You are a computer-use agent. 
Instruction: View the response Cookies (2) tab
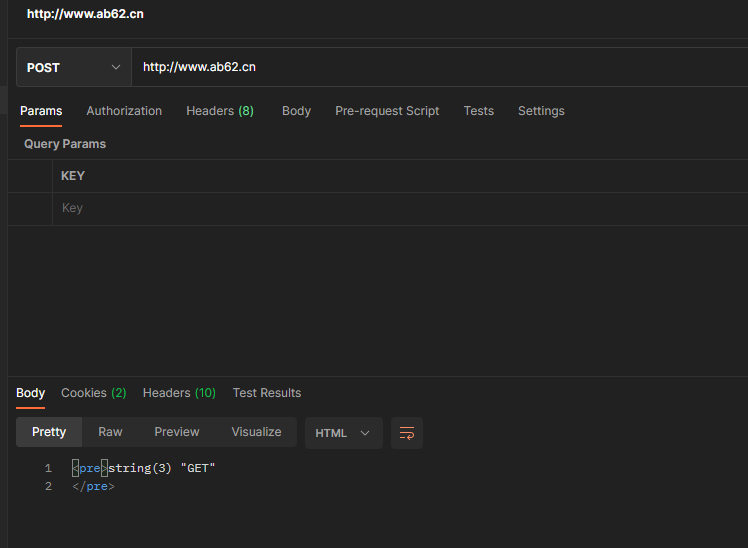tap(93, 393)
